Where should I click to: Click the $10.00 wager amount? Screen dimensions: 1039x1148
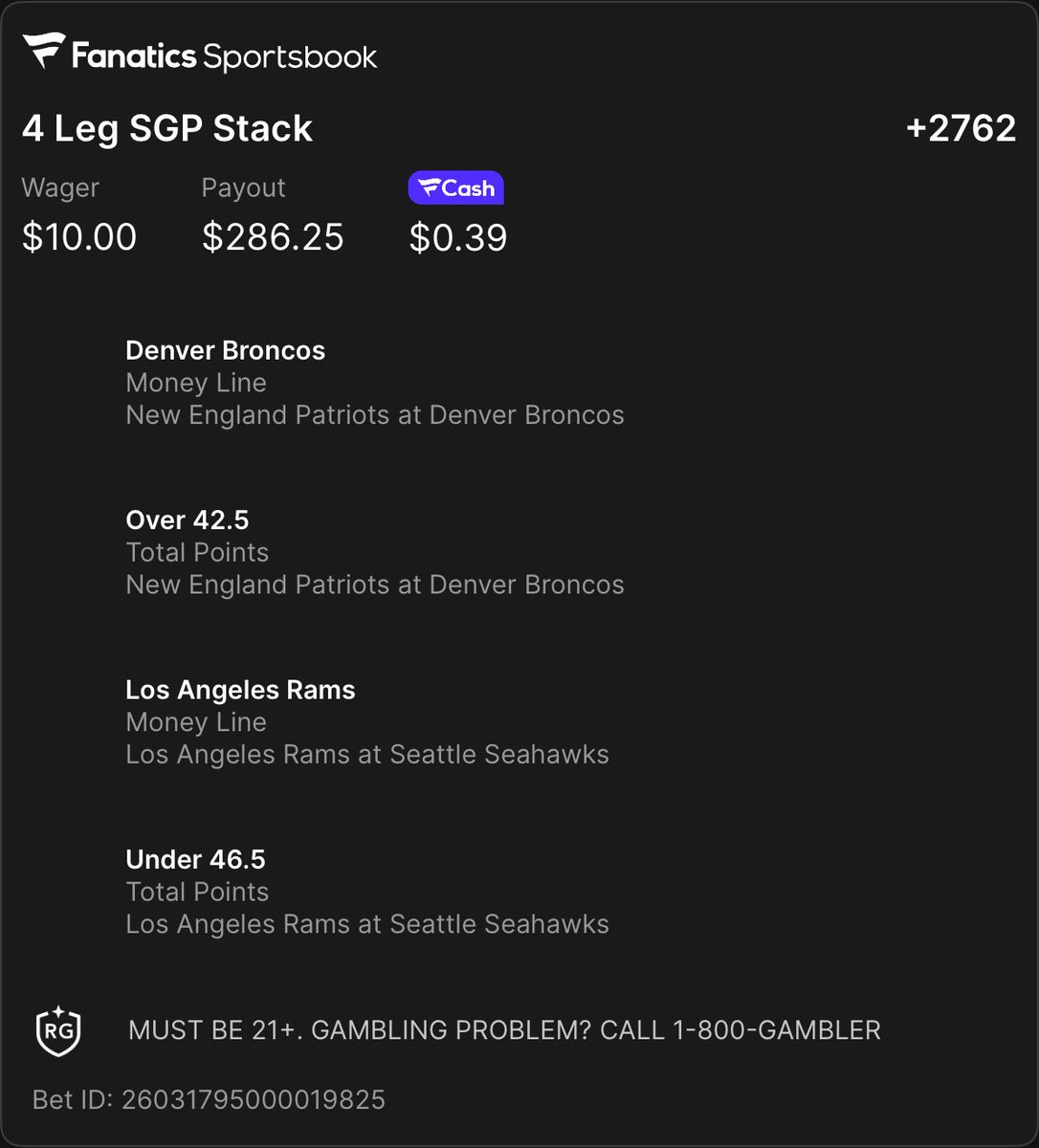(79, 237)
